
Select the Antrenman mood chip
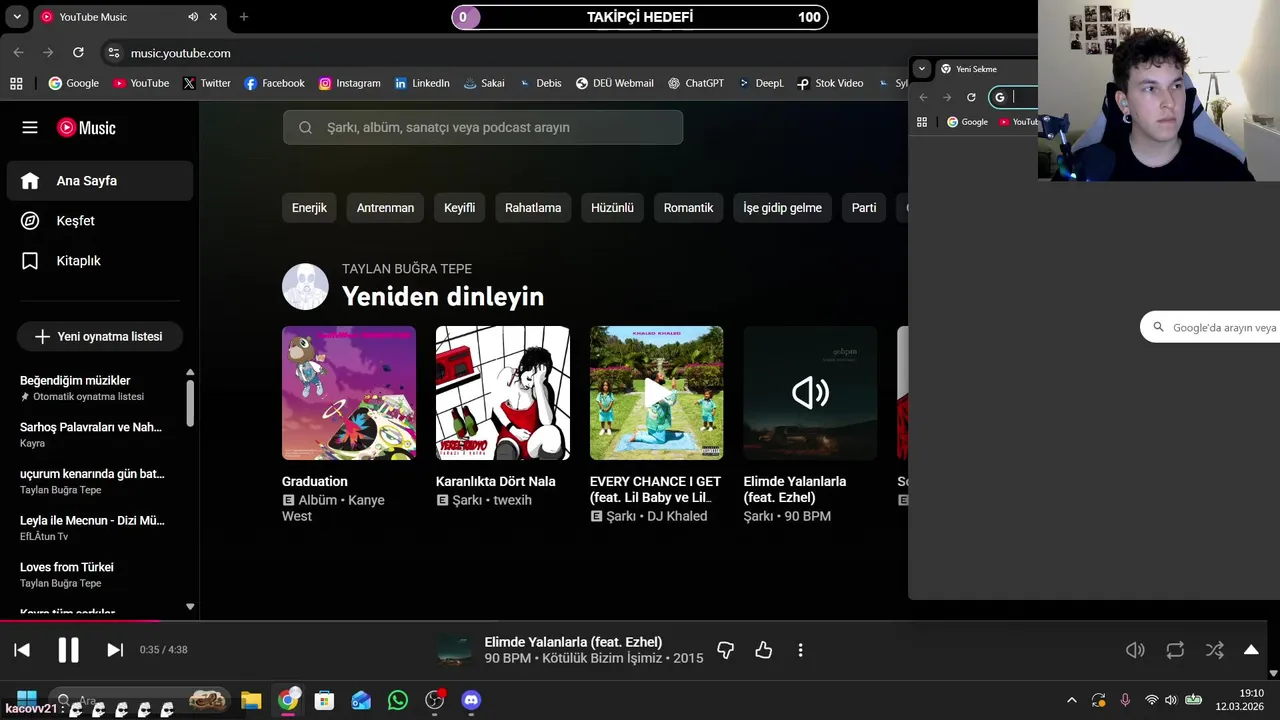[x=385, y=208]
